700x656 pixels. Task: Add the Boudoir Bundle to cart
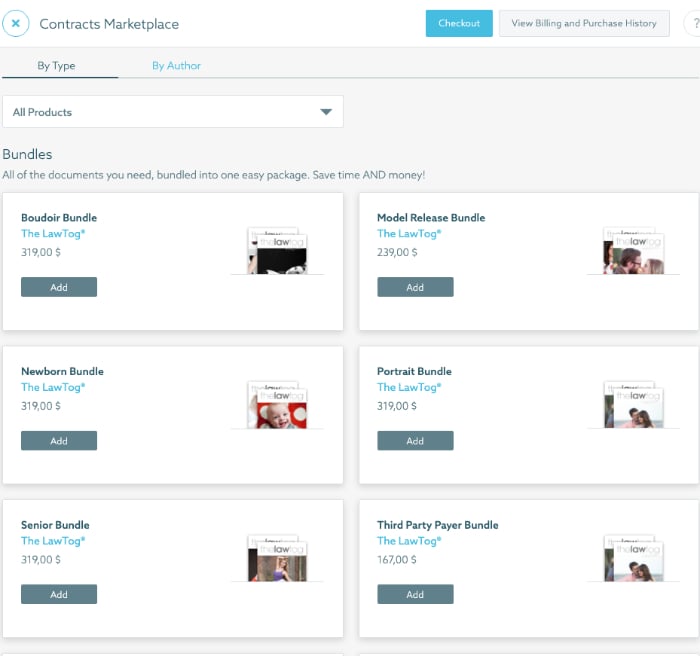coord(59,287)
